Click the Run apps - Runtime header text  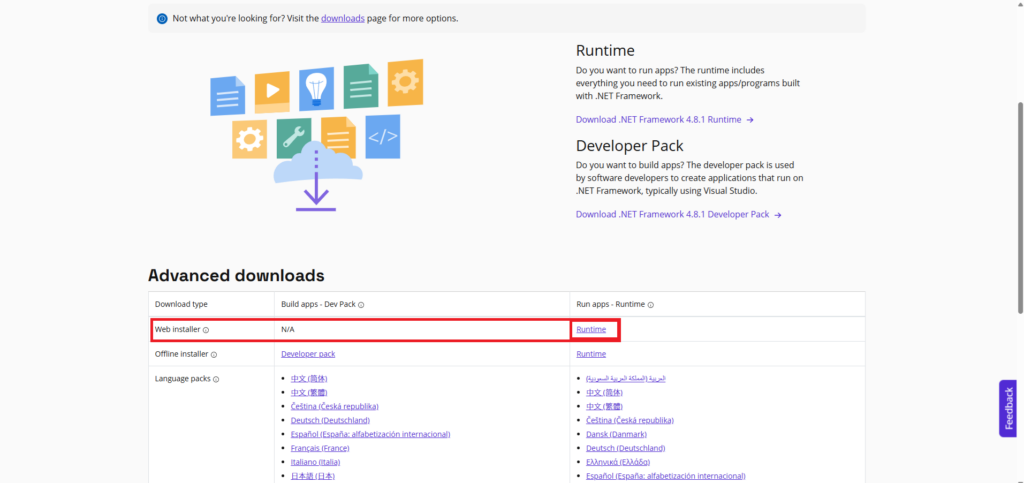(611, 304)
